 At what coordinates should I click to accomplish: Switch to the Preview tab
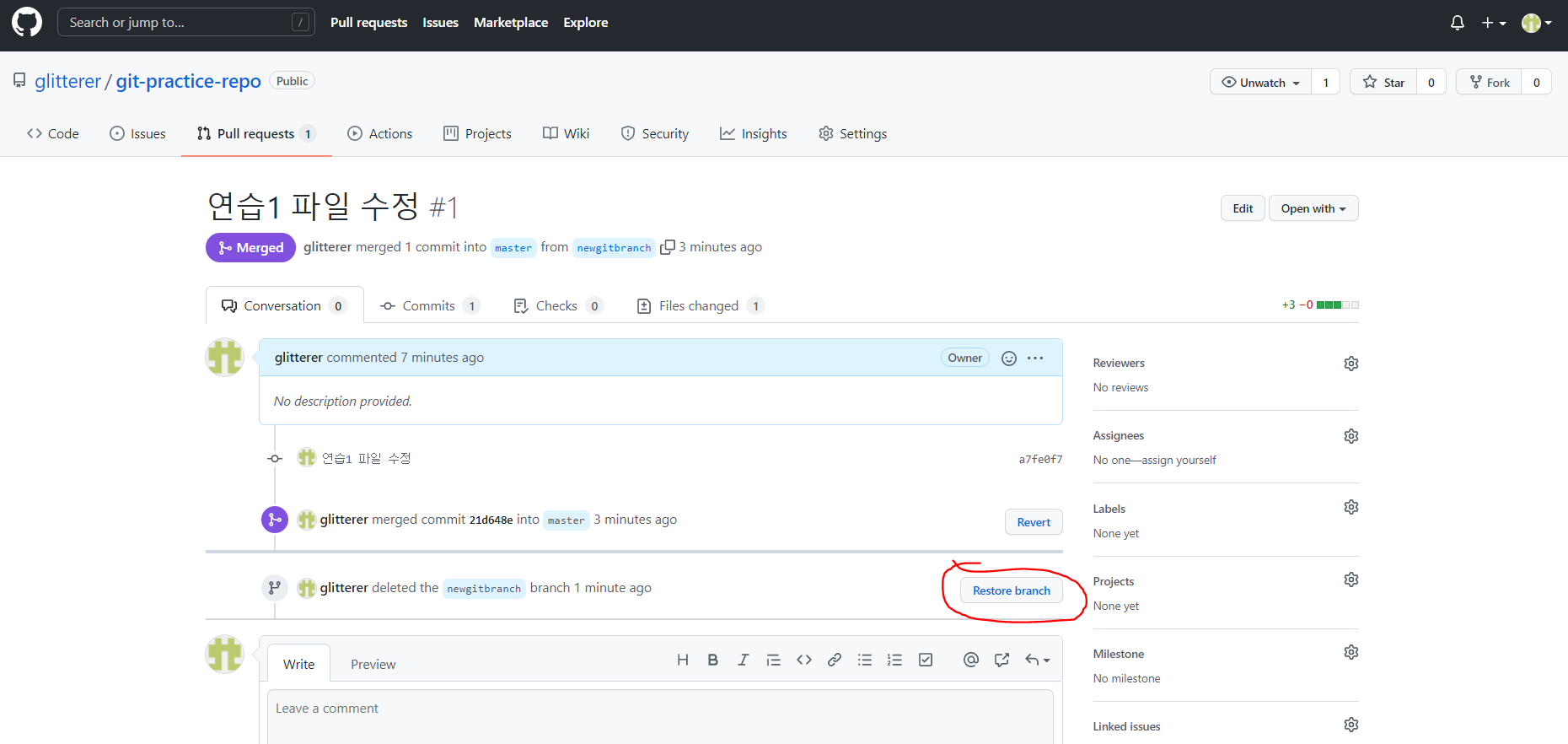tap(373, 664)
